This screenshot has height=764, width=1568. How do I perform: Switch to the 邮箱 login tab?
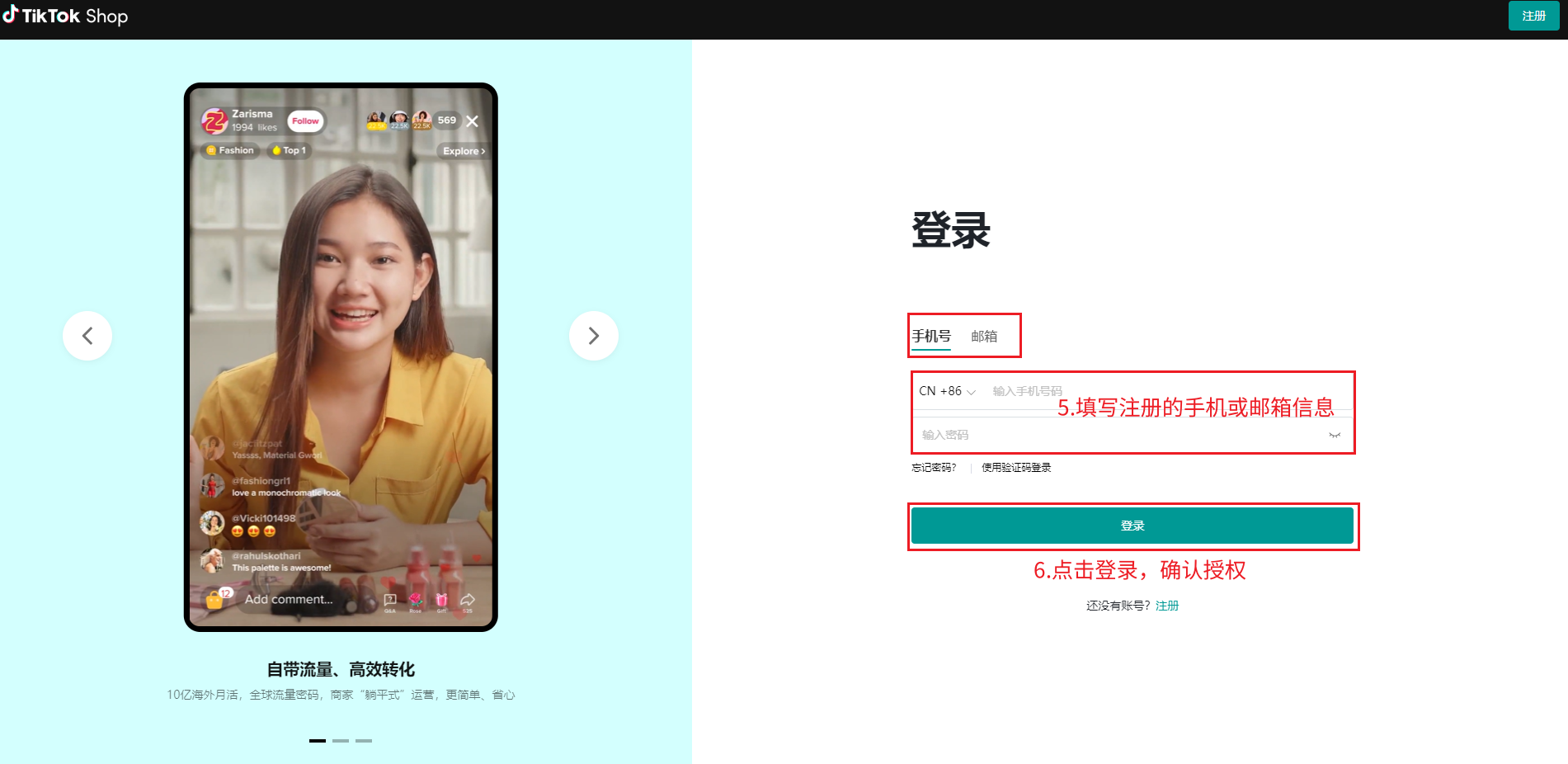click(x=984, y=336)
